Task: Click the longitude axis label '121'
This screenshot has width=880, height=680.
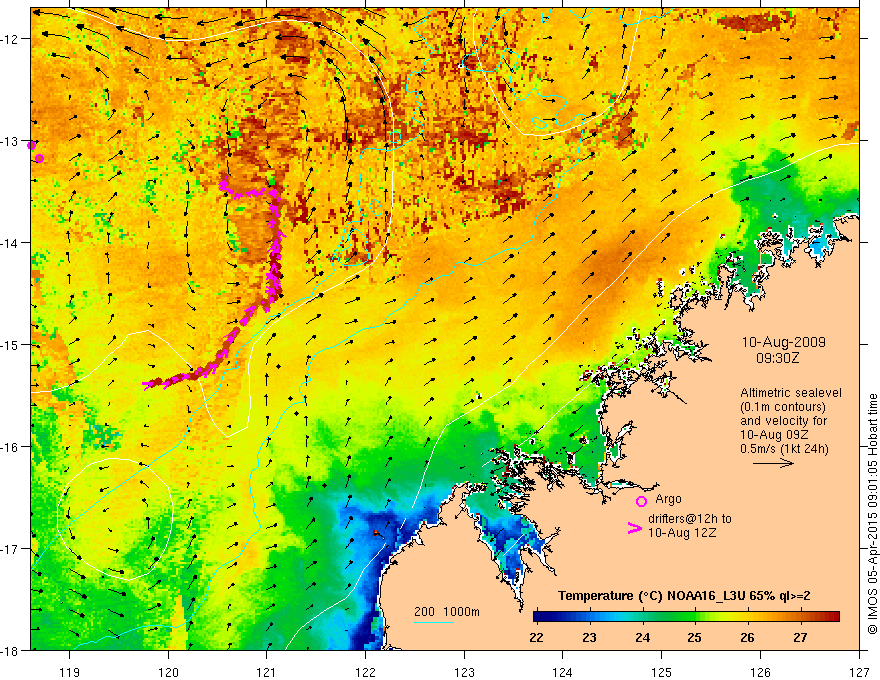Action: (267, 672)
